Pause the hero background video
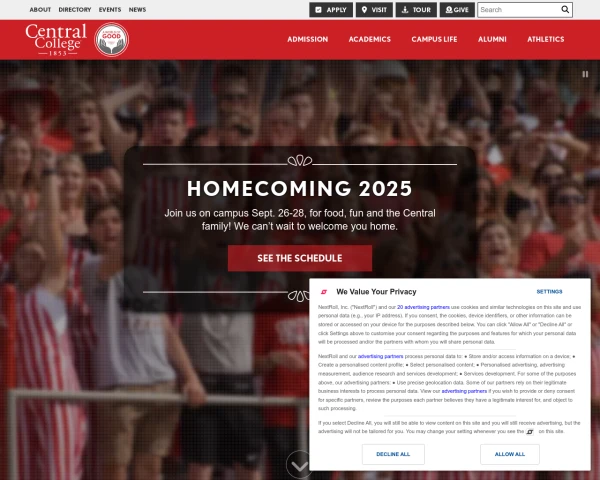 tap(585, 74)
